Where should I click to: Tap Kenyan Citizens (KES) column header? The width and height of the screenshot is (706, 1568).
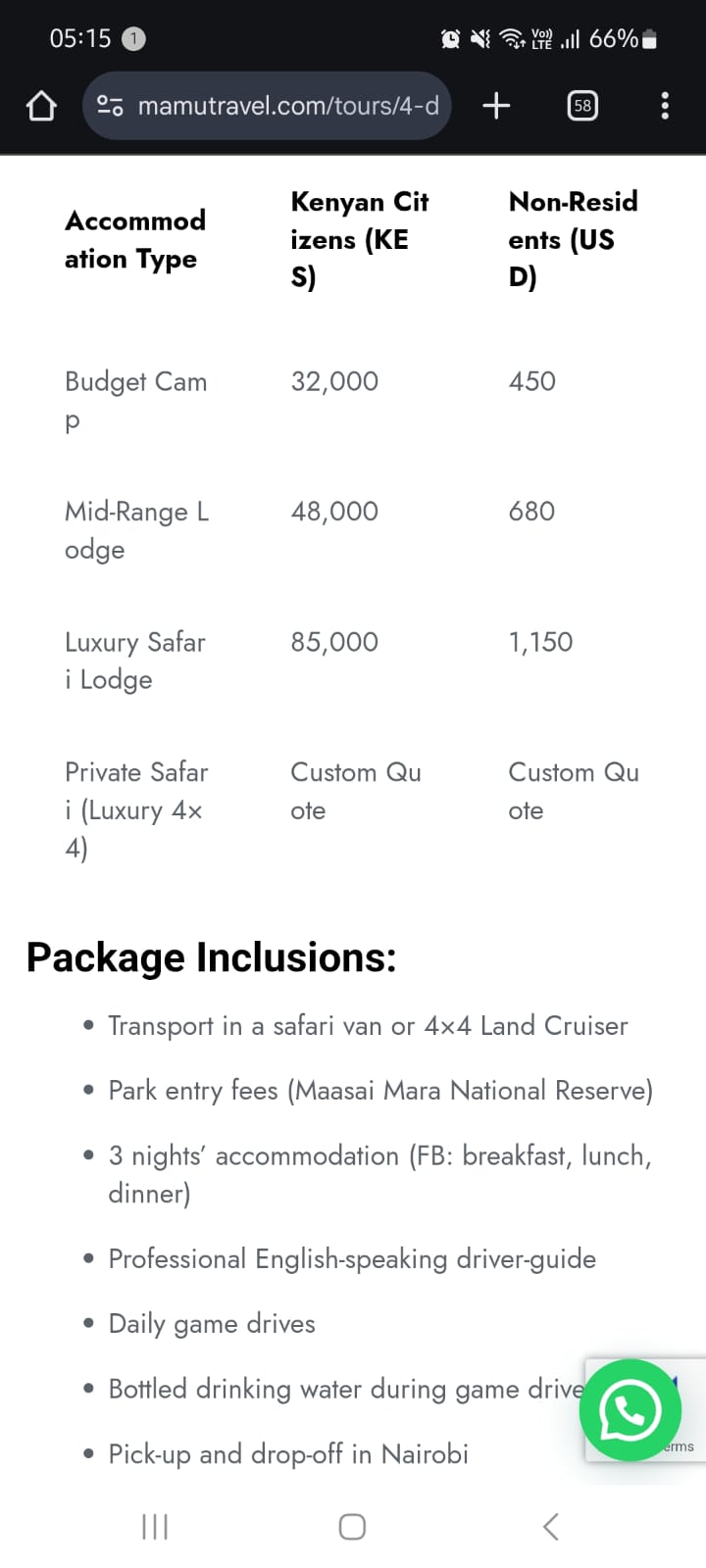click(359, 239)
